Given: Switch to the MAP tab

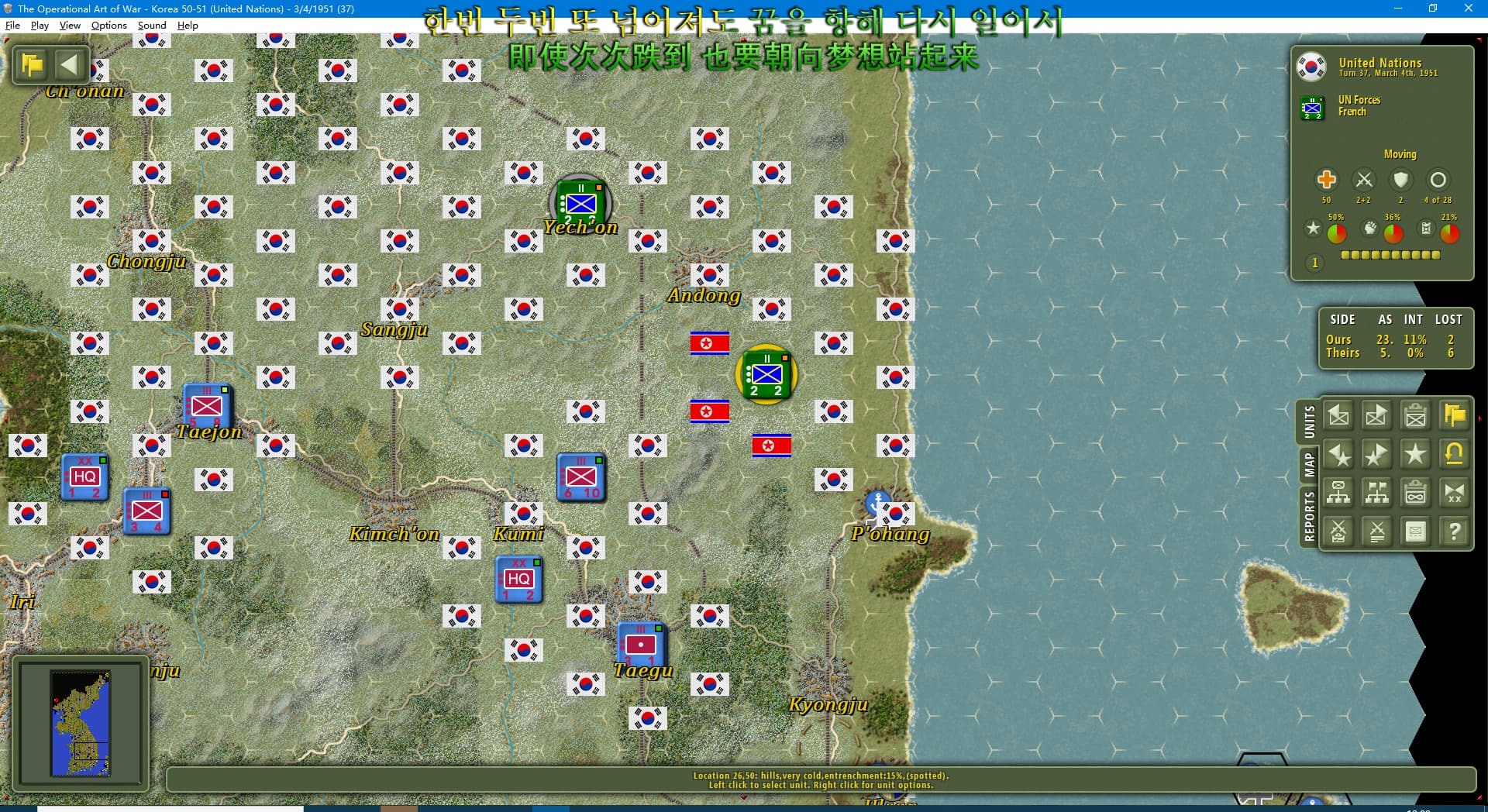Looking at the screenshot, I should click(x=1309, y=465).
